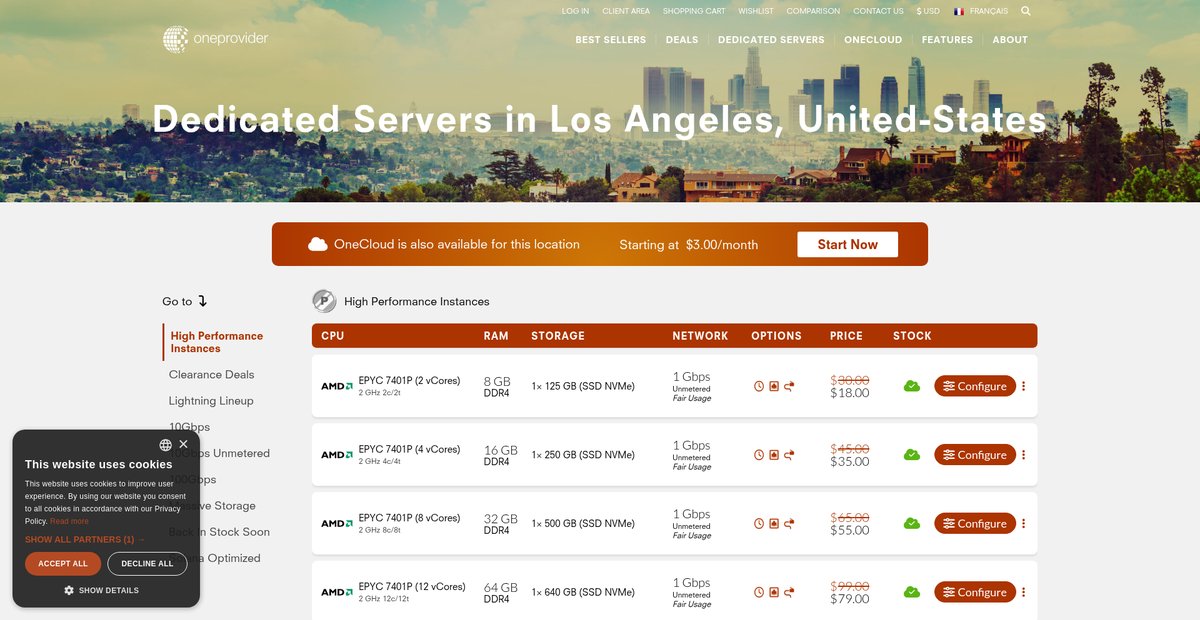Click the arrow option icon for the EPYC 4 vCores row

[x=789, y=455]
